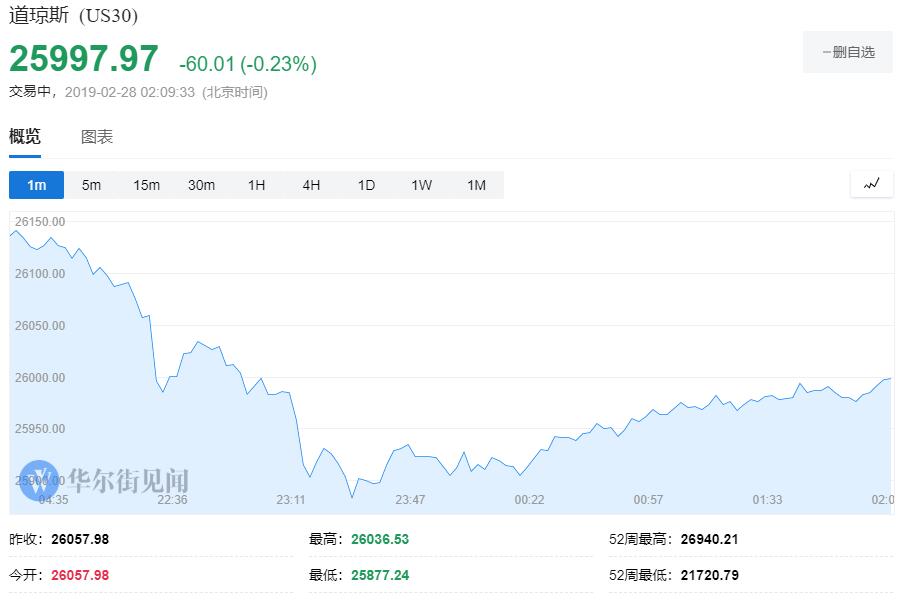Switch to the 图表 tab
Screen dimensions: 900x602
97,137
